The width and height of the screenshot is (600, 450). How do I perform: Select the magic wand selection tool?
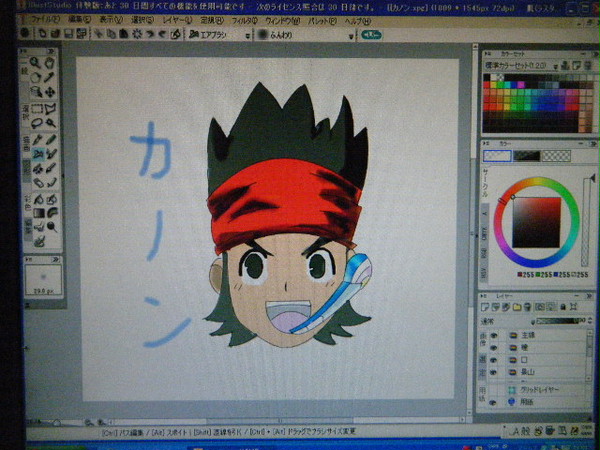[50, 123]
